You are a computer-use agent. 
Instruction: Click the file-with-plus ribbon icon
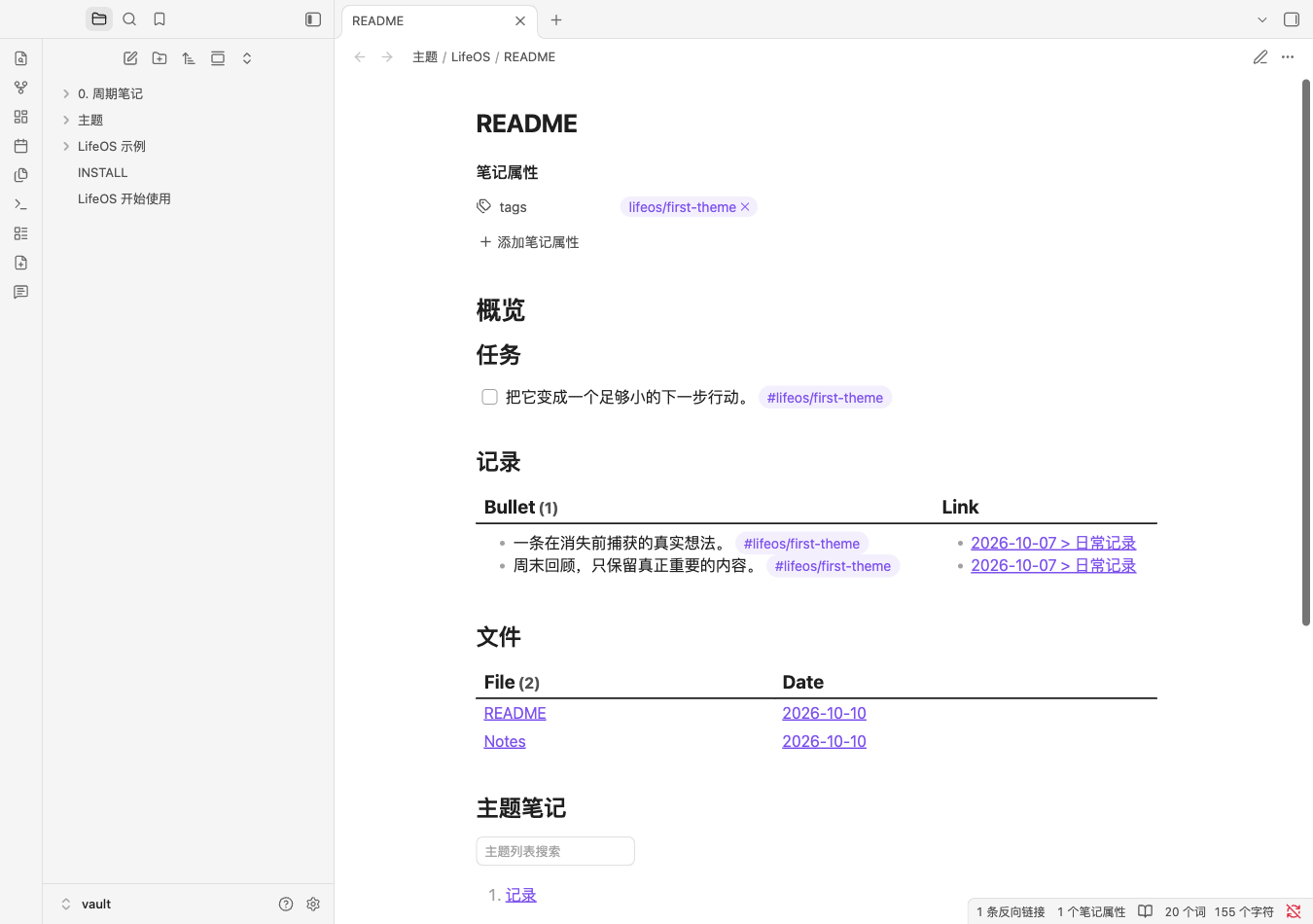click(x=20, y=263)
